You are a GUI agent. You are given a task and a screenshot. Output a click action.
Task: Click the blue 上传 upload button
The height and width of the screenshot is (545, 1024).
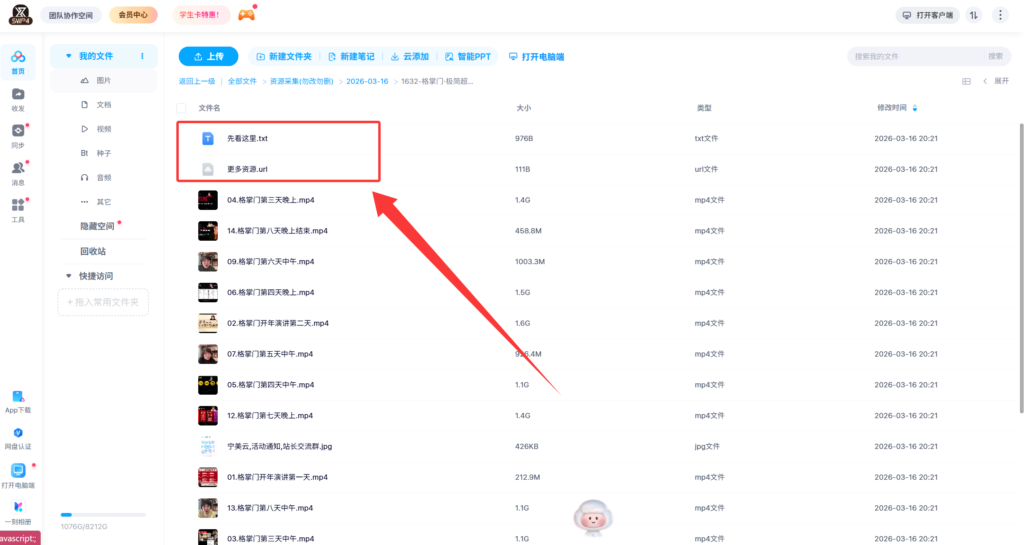[x=208, y=57]
